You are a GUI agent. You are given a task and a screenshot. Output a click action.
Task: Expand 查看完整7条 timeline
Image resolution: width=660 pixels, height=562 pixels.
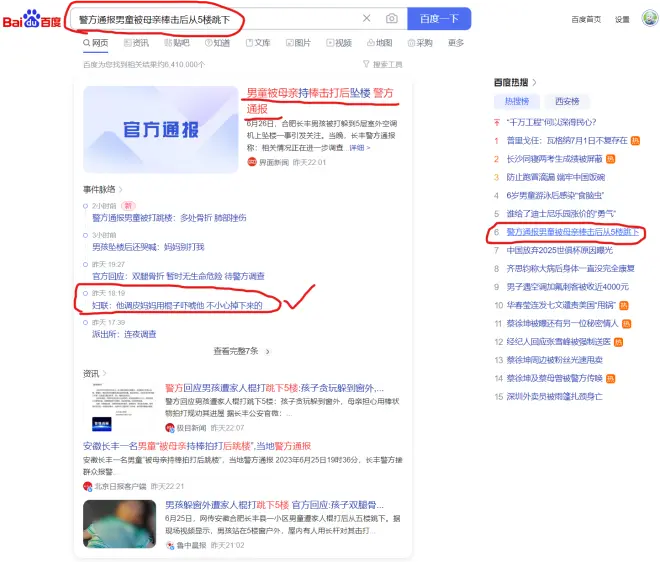pyautogui.click(x=241, y=351)
